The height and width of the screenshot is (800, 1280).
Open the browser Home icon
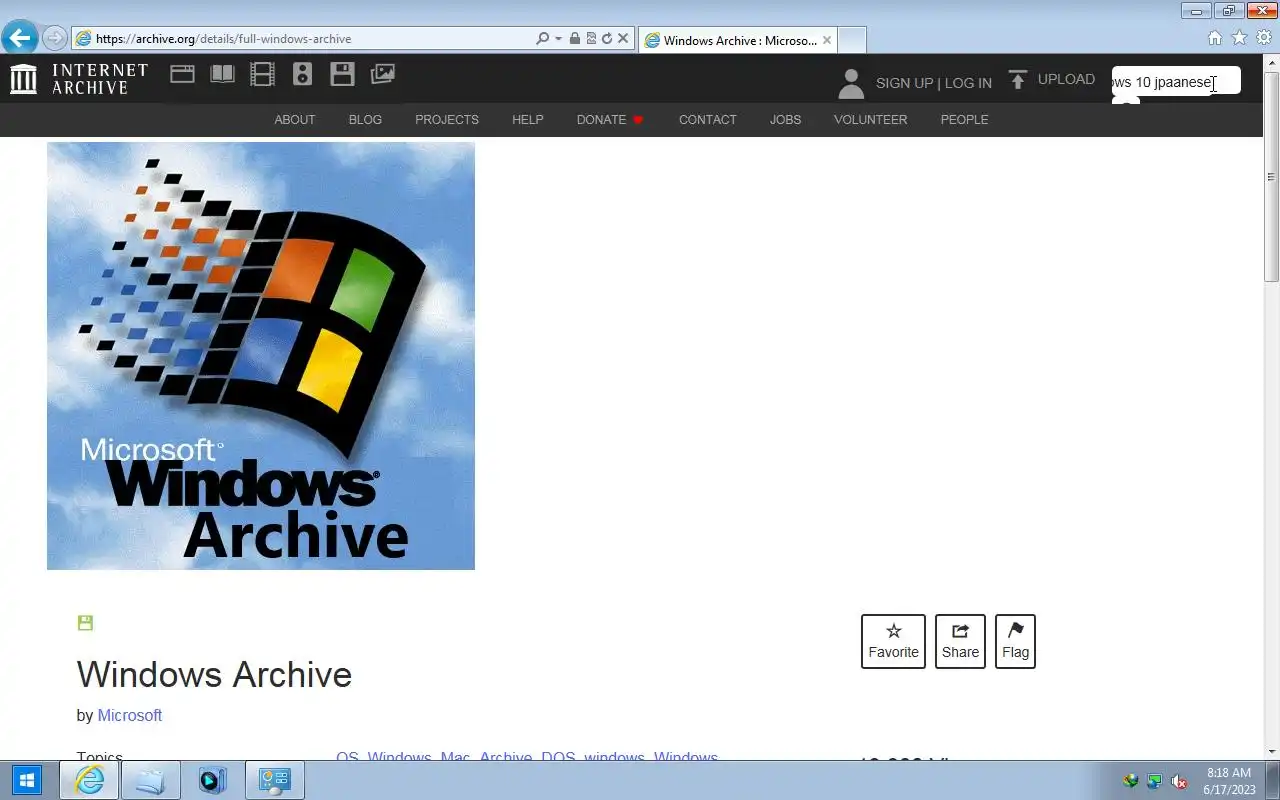click(x=1215, y=38)
